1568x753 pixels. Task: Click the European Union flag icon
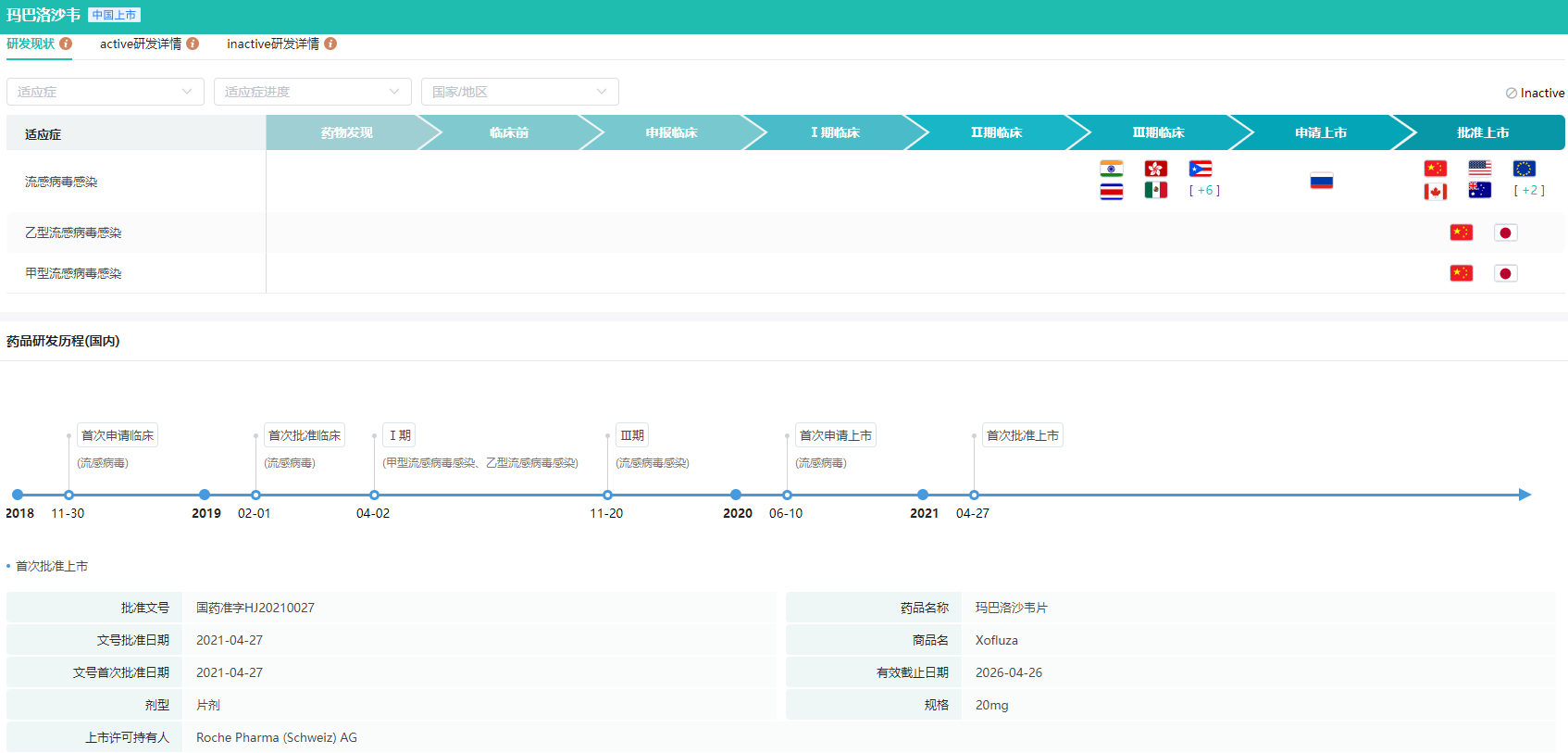point(1524,169)
